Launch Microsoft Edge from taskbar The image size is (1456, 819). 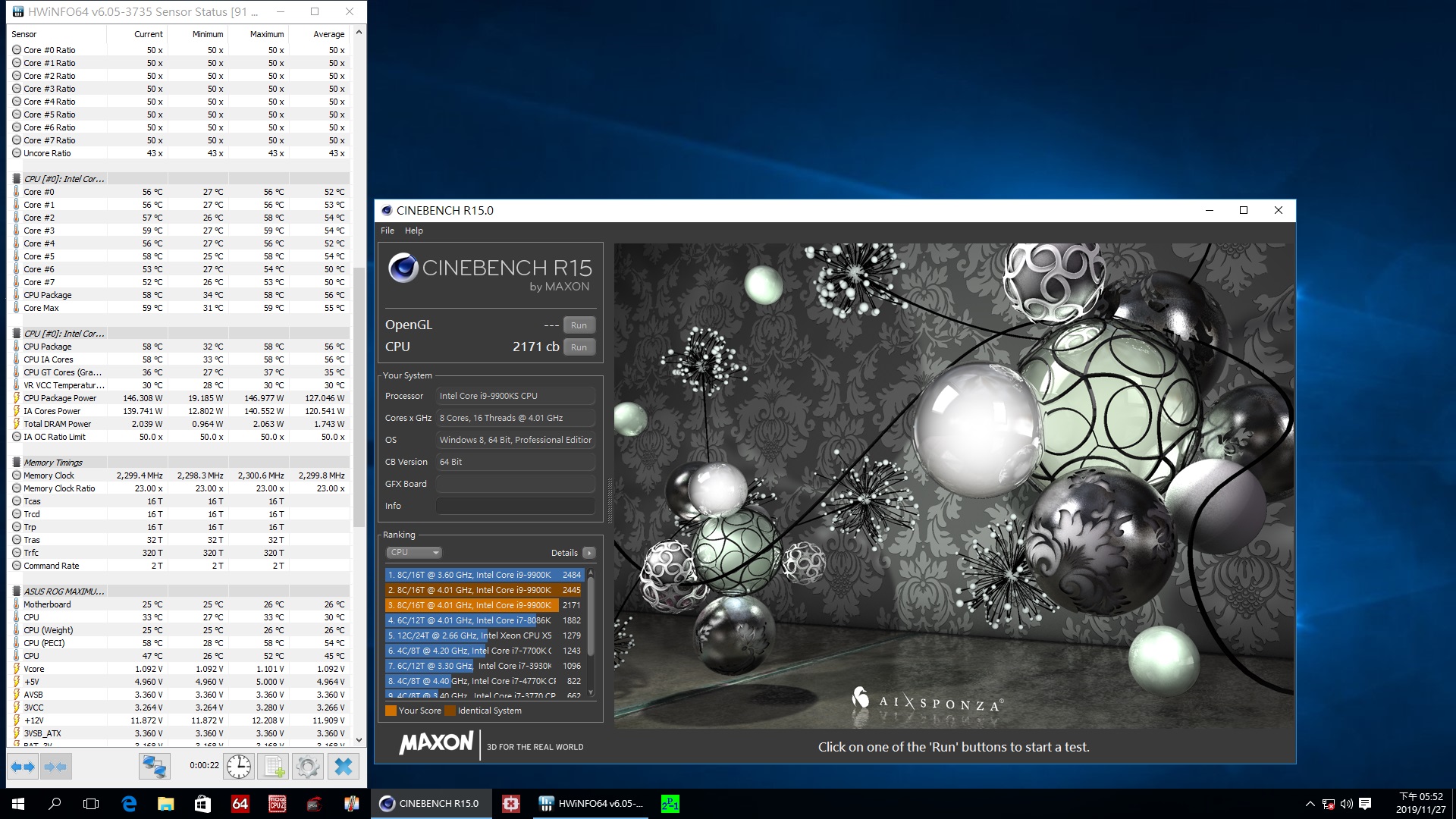(x=129, y=804)
